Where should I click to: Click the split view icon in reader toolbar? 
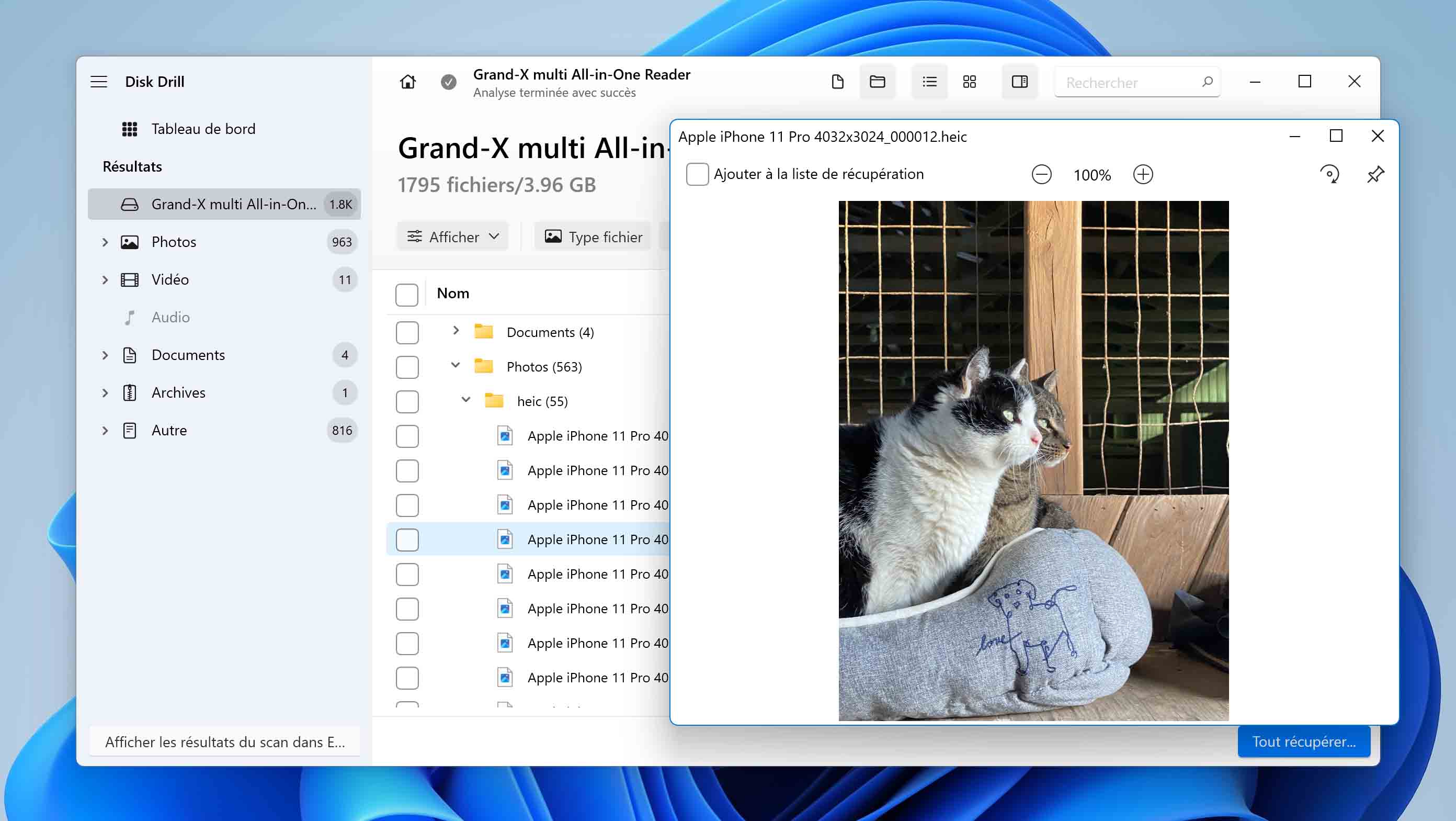[x=1019, y=82]
